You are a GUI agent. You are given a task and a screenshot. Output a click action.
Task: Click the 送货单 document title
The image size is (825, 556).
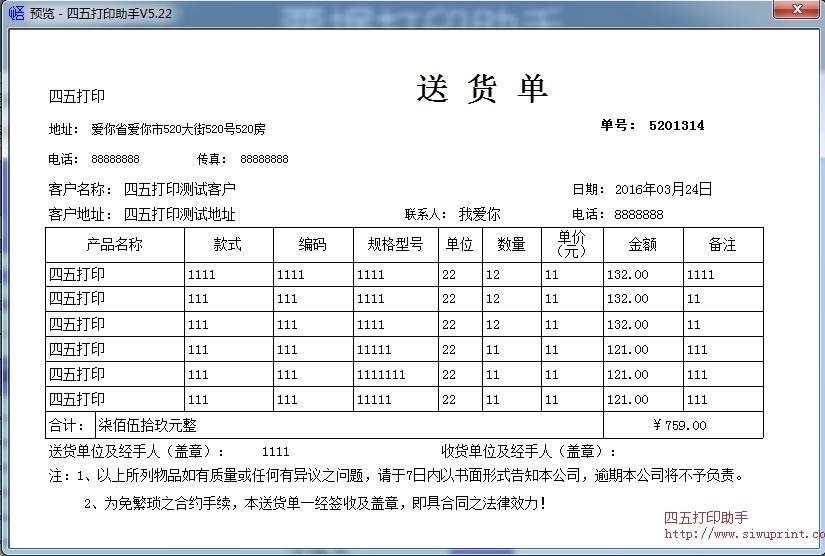click(482, 90)
